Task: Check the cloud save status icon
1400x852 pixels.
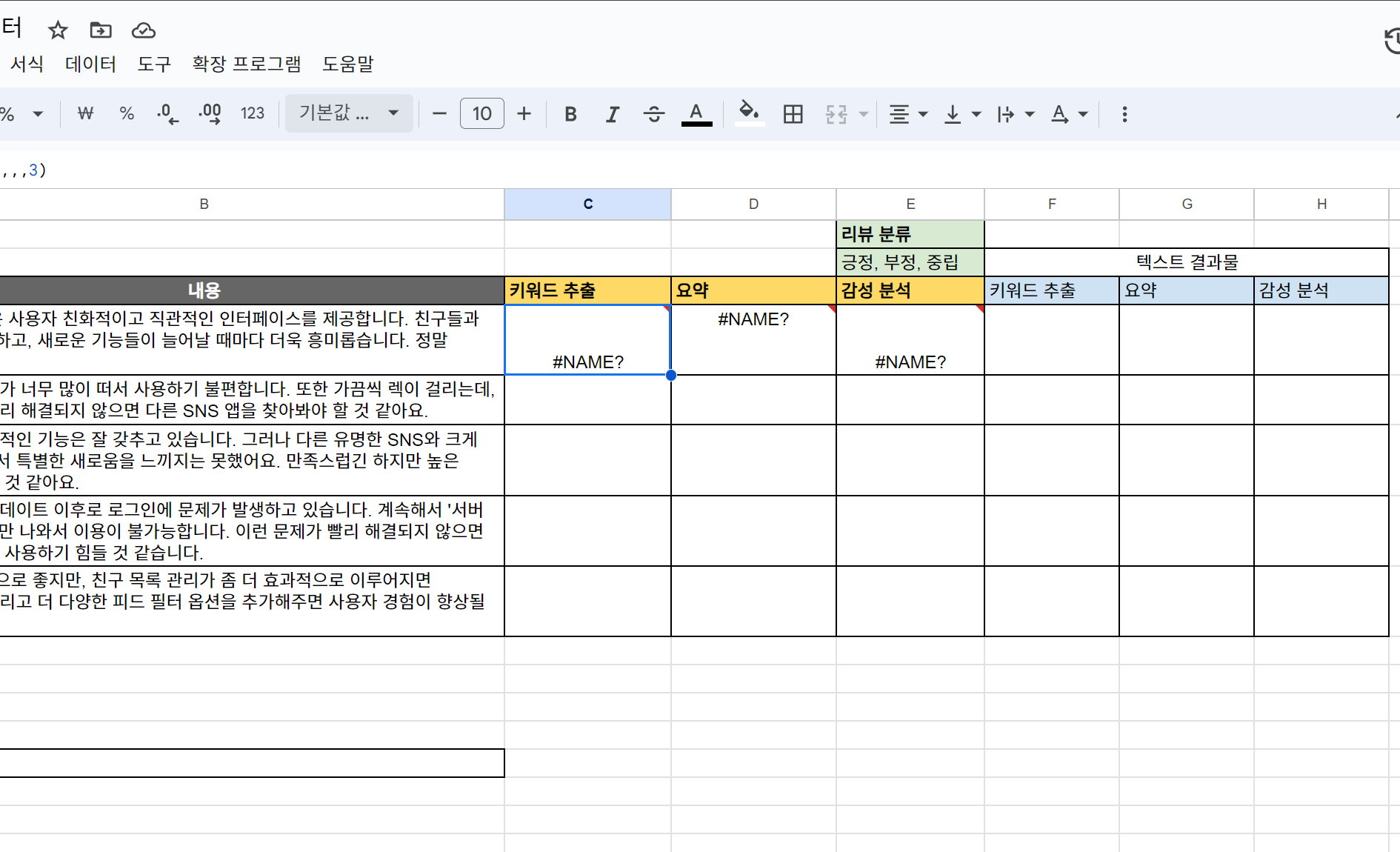Action: coord(144,30)
